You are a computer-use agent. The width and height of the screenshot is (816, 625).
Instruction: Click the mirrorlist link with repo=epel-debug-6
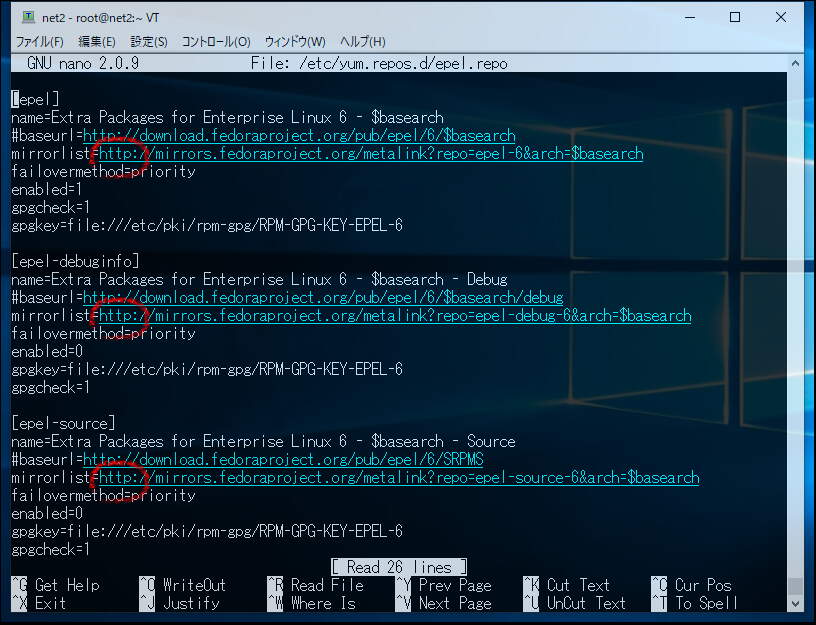click(x=395, y=316)
